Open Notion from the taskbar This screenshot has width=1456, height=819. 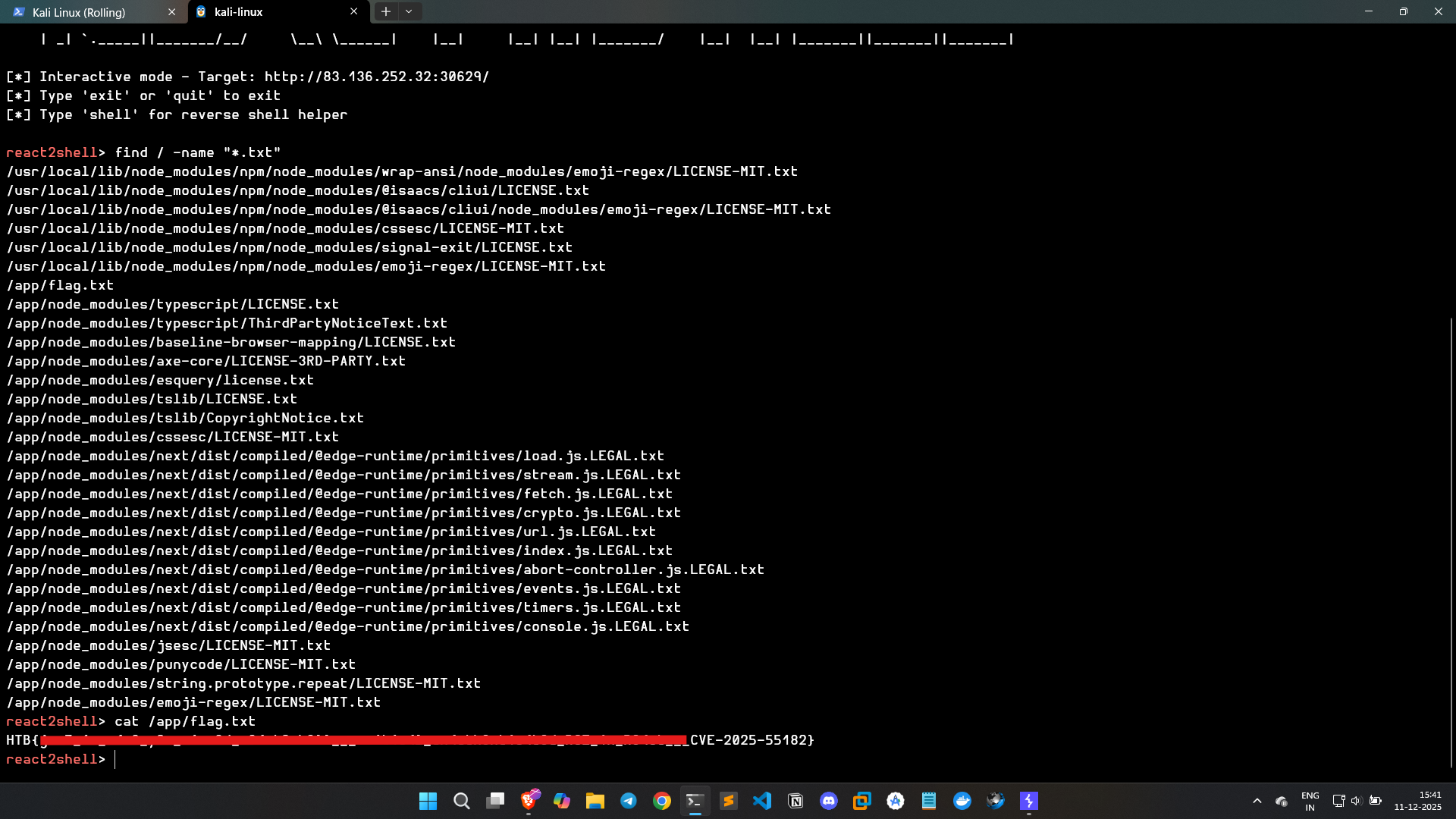tap(795, 801)
